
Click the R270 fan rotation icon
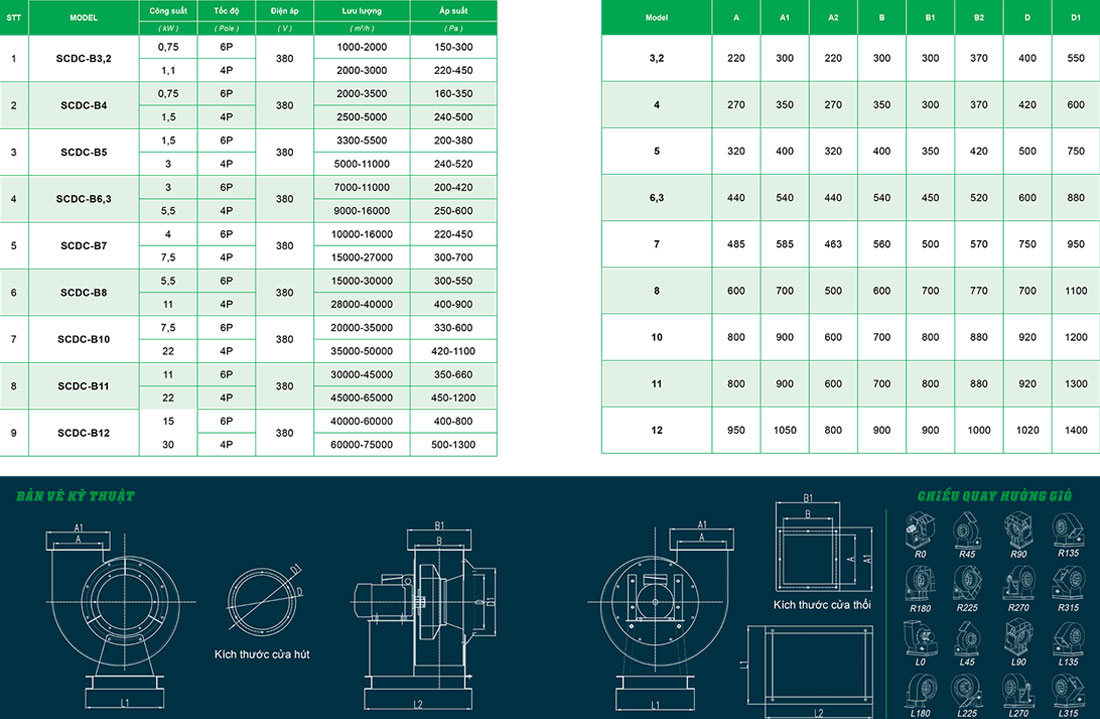click(1018, 584)
